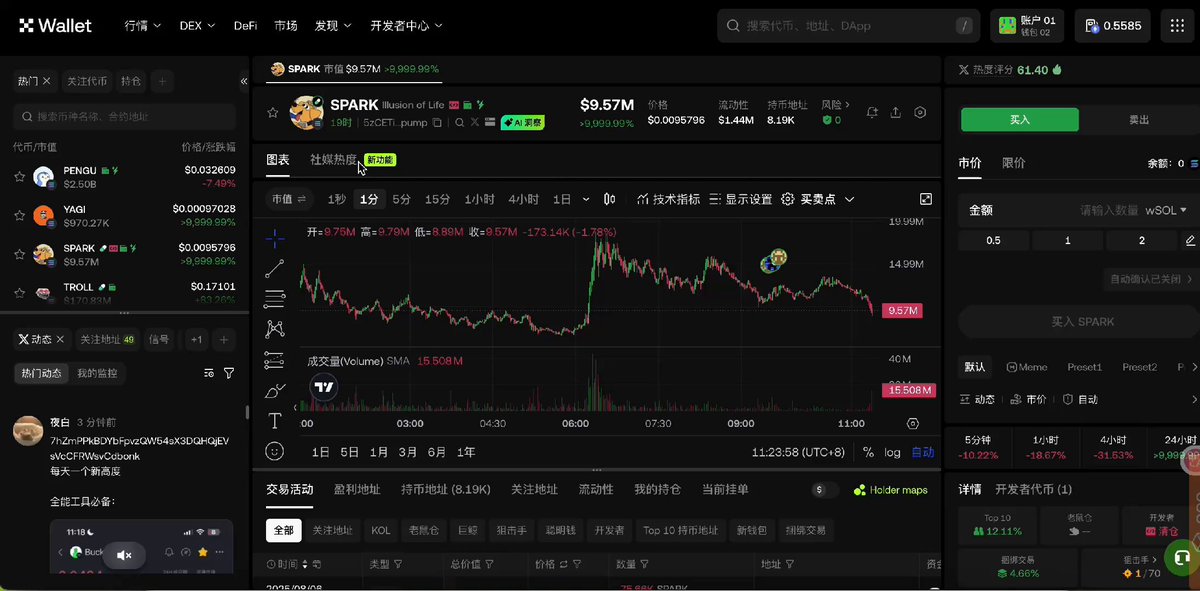Expand the 行情 menu

pyautogui.click(x=142, y=26)
